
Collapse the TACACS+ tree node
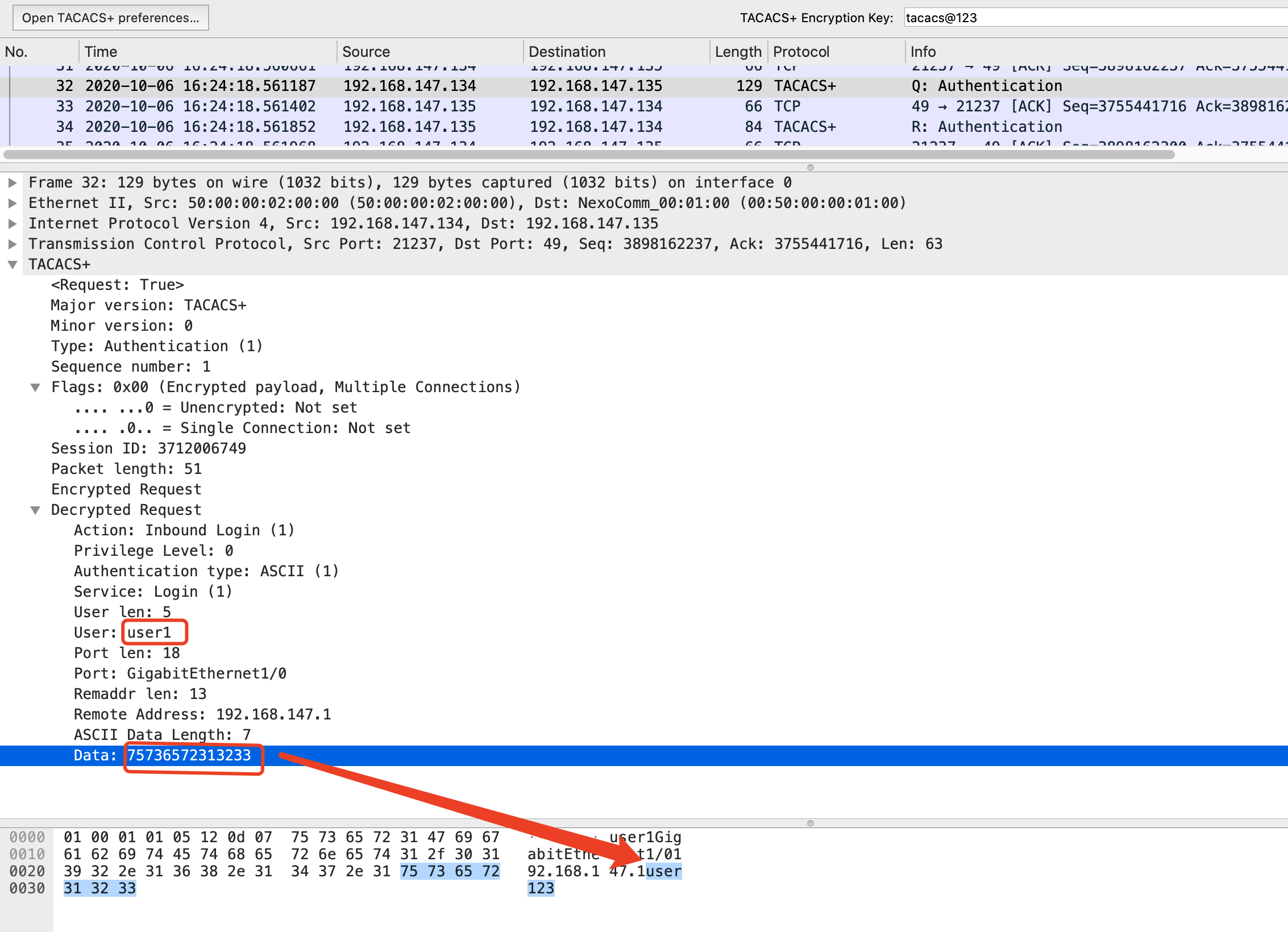(12, 264)
